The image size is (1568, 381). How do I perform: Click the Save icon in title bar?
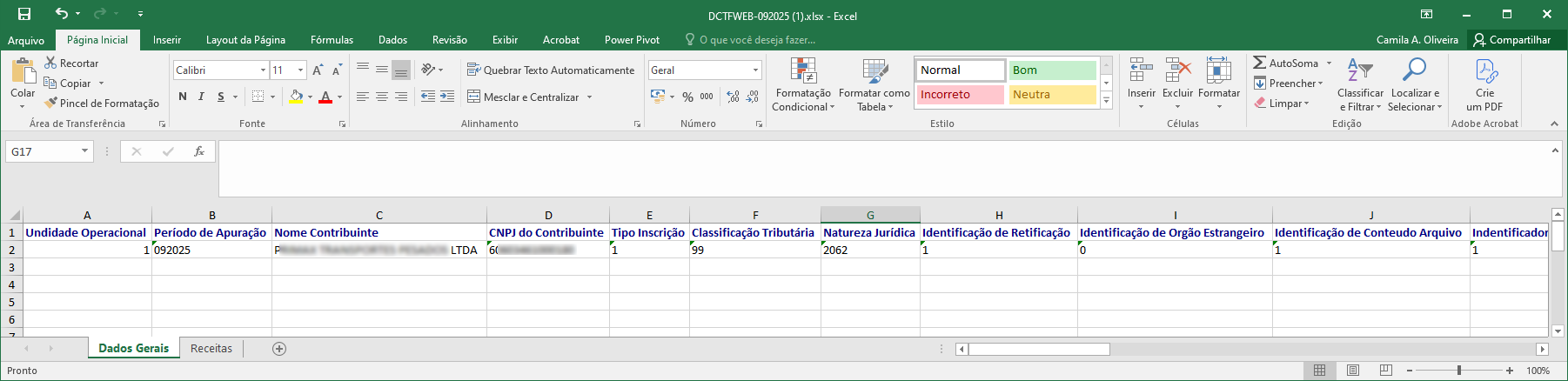point(24,14)
